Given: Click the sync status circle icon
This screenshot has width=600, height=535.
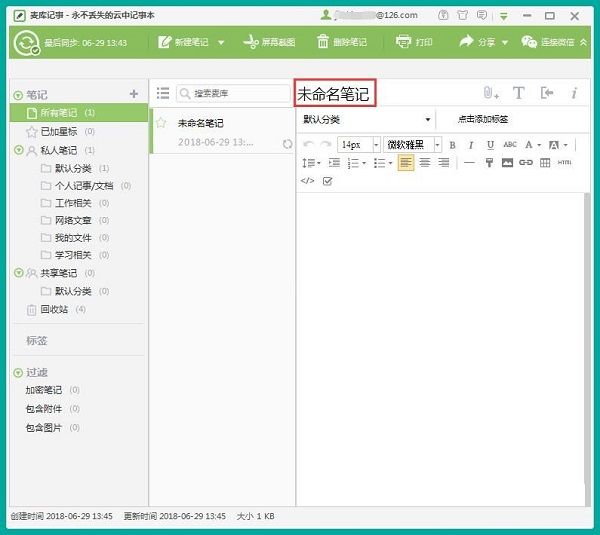Looking at the screenshot, I should tap(26, 42).
